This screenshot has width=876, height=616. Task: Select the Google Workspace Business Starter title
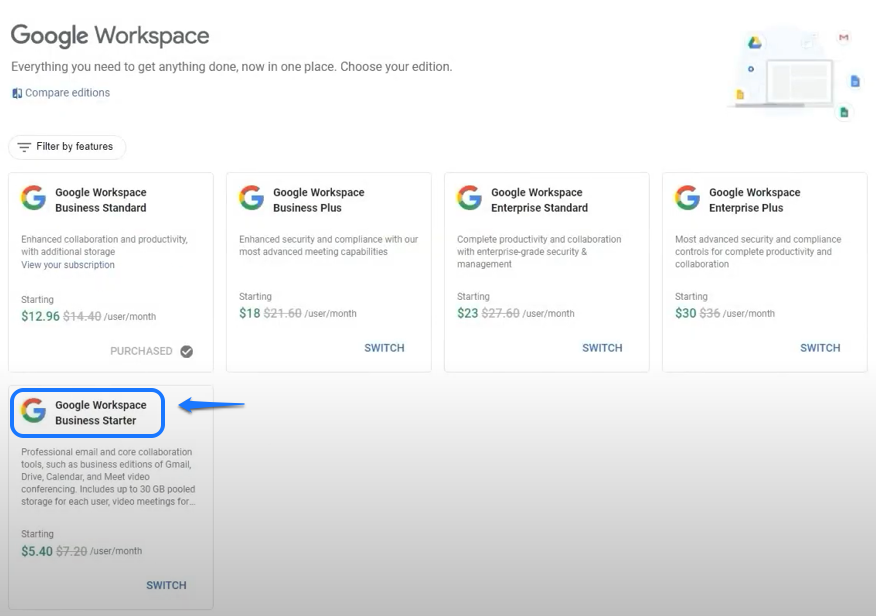100,413
